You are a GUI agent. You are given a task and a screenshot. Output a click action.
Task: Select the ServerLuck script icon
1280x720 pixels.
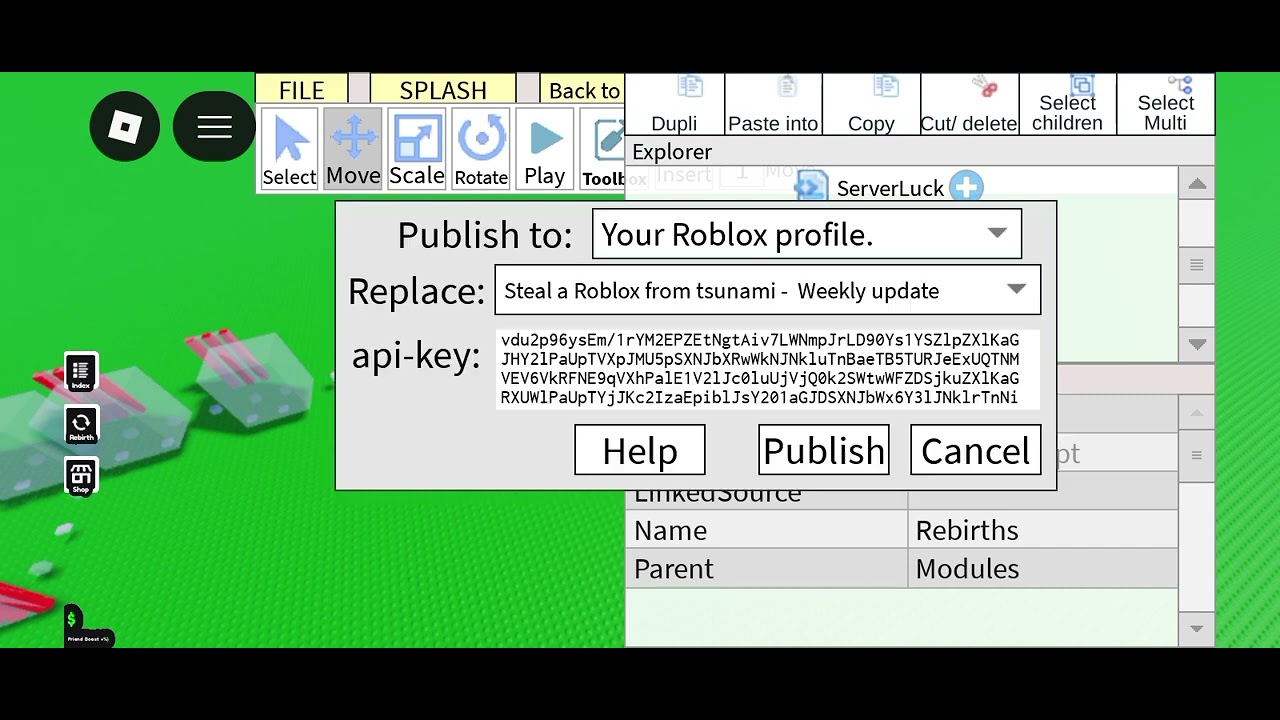(x=812, y=187)
